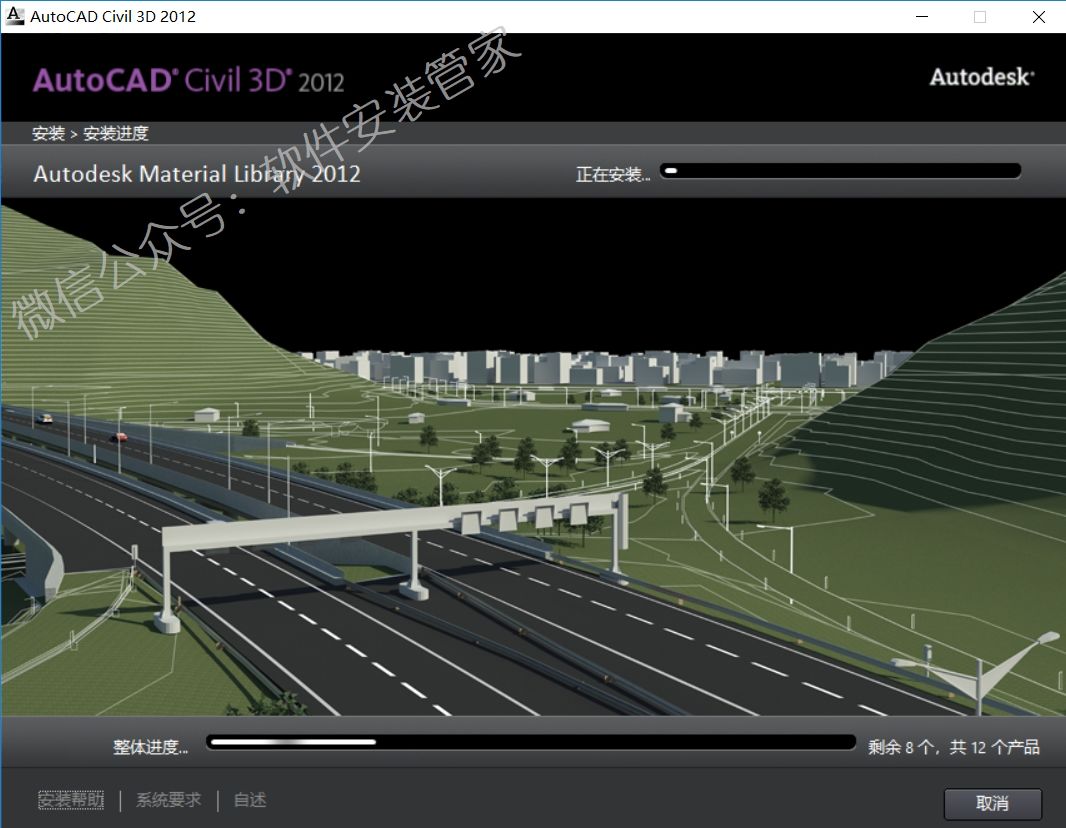Open the 安装帮助 link

pos(71,800)
